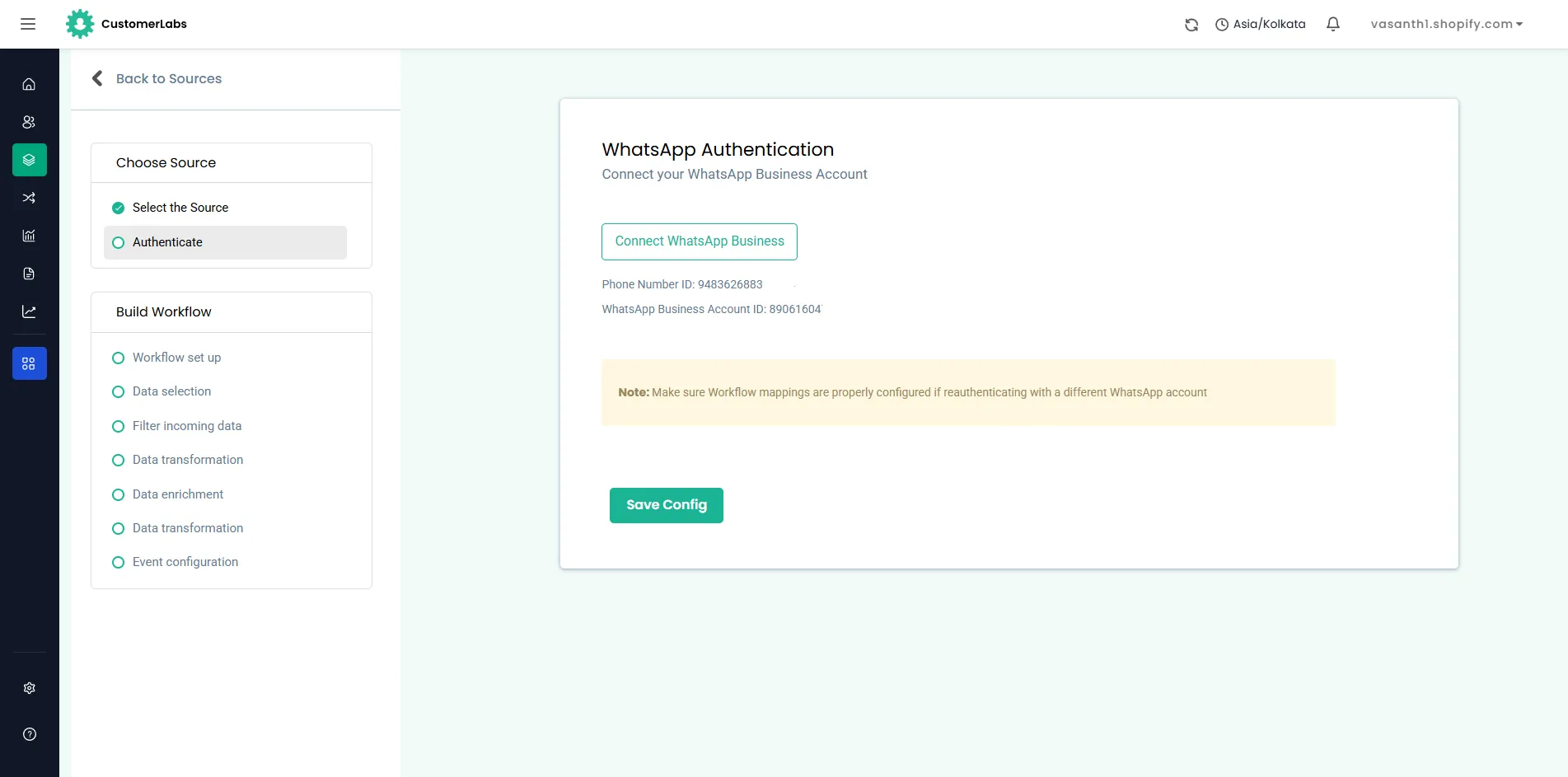Screen dimensions: 1568x777
Task: Go to Home in the sidebar
Action: click(x=29, y=84)
